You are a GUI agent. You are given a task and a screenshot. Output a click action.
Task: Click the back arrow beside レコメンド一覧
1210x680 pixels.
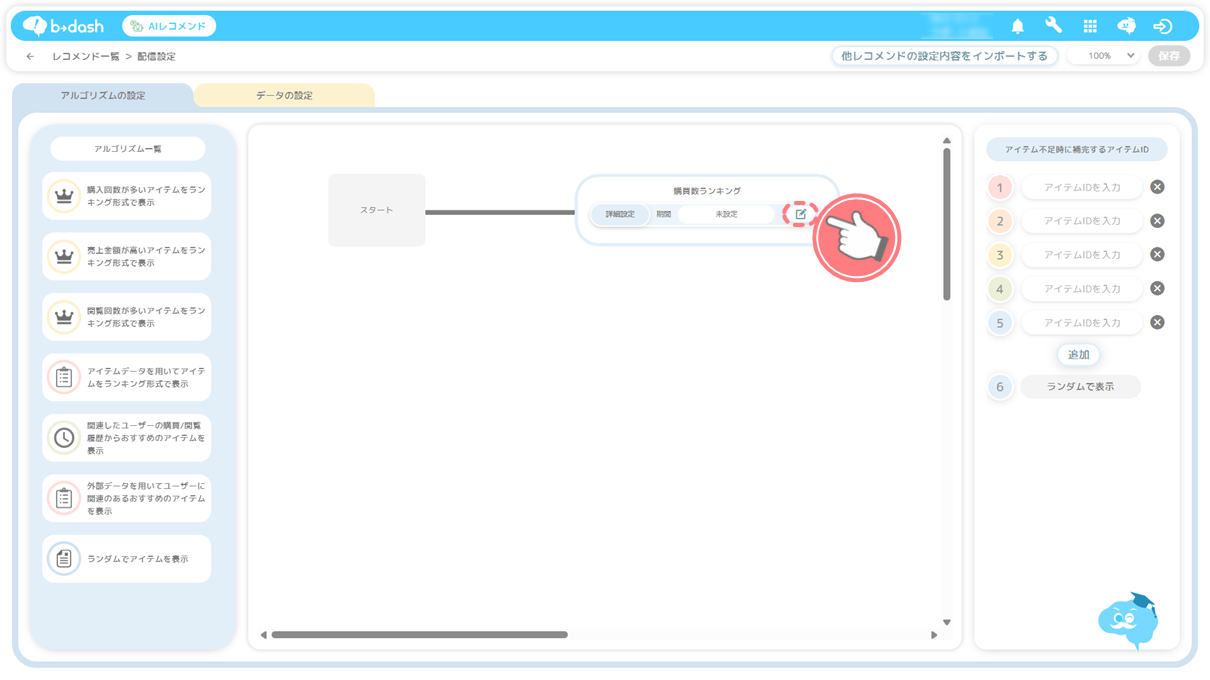click(x=30, y=57)
